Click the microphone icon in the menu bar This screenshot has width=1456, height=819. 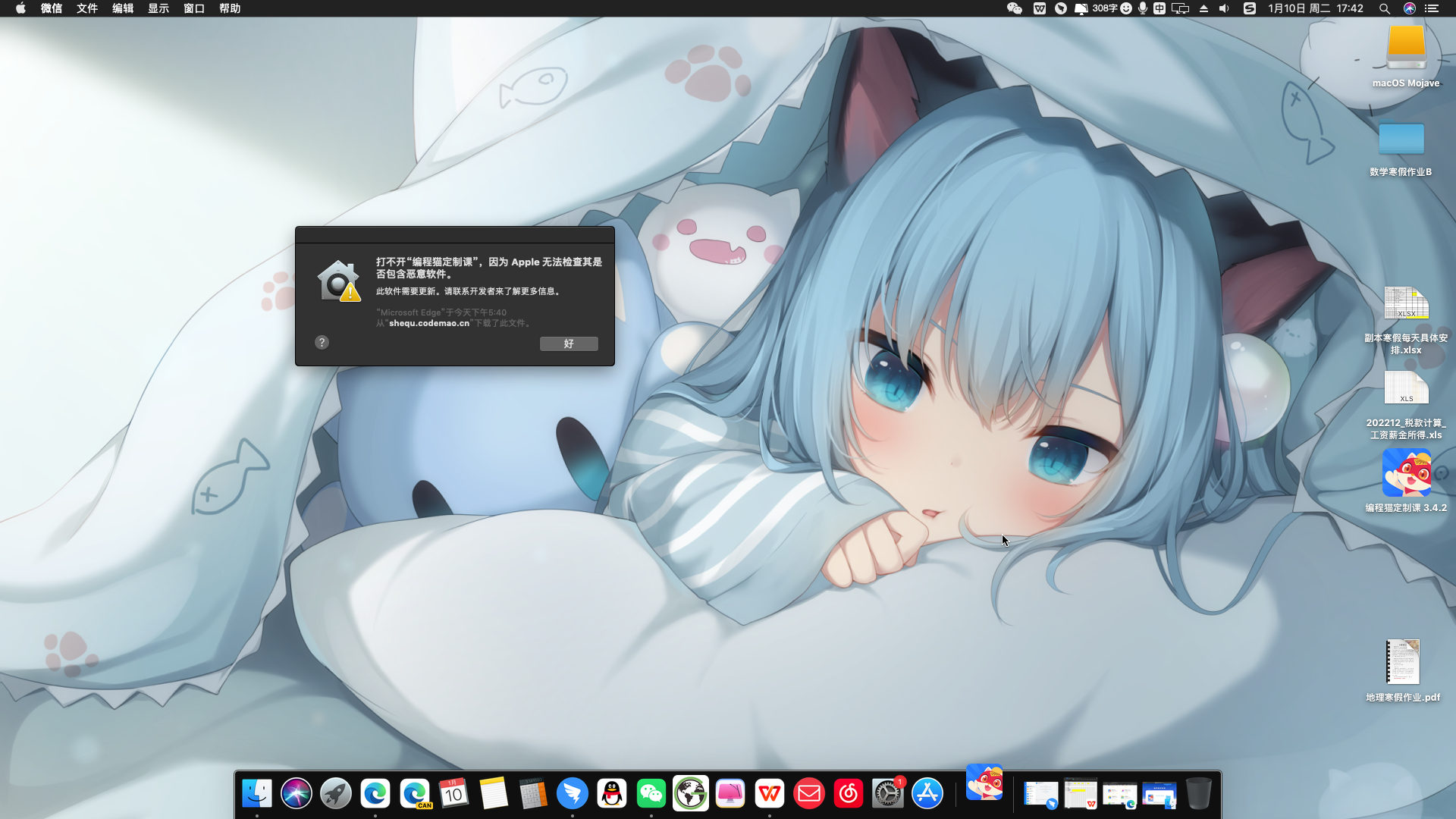tap(1143, 8)
